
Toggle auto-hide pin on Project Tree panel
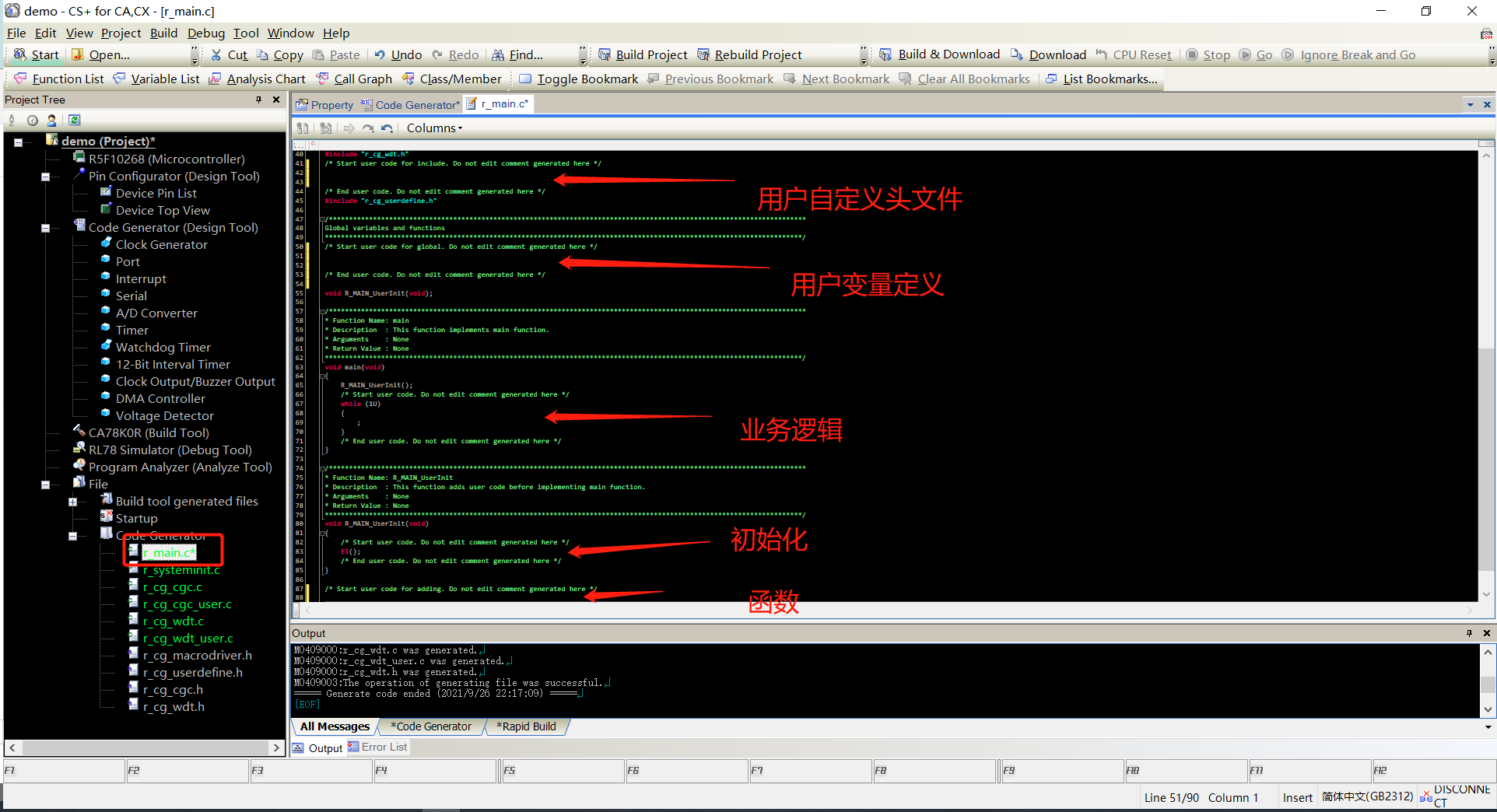(258, 100)
